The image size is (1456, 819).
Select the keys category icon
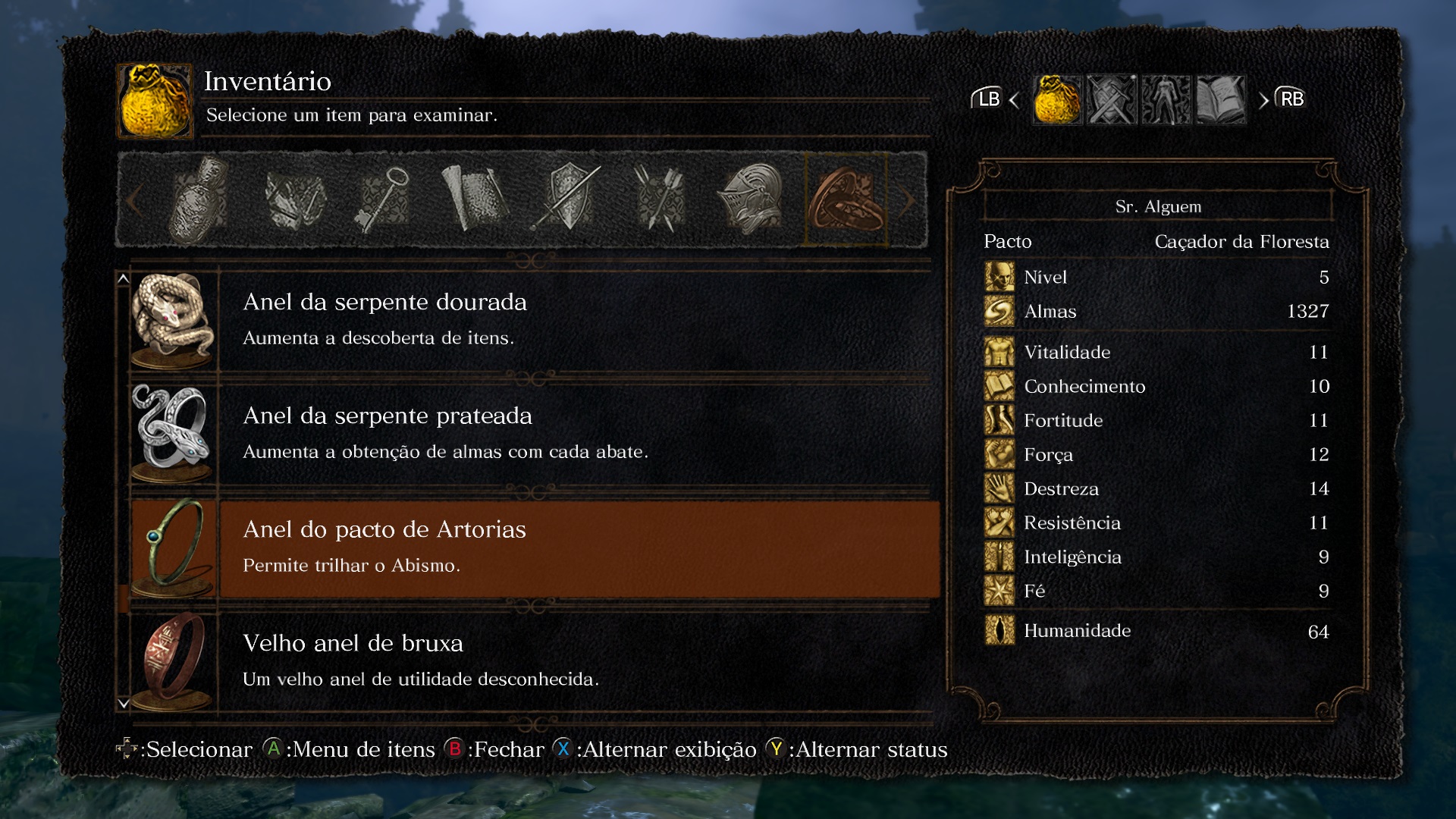[x=383, y=200]
